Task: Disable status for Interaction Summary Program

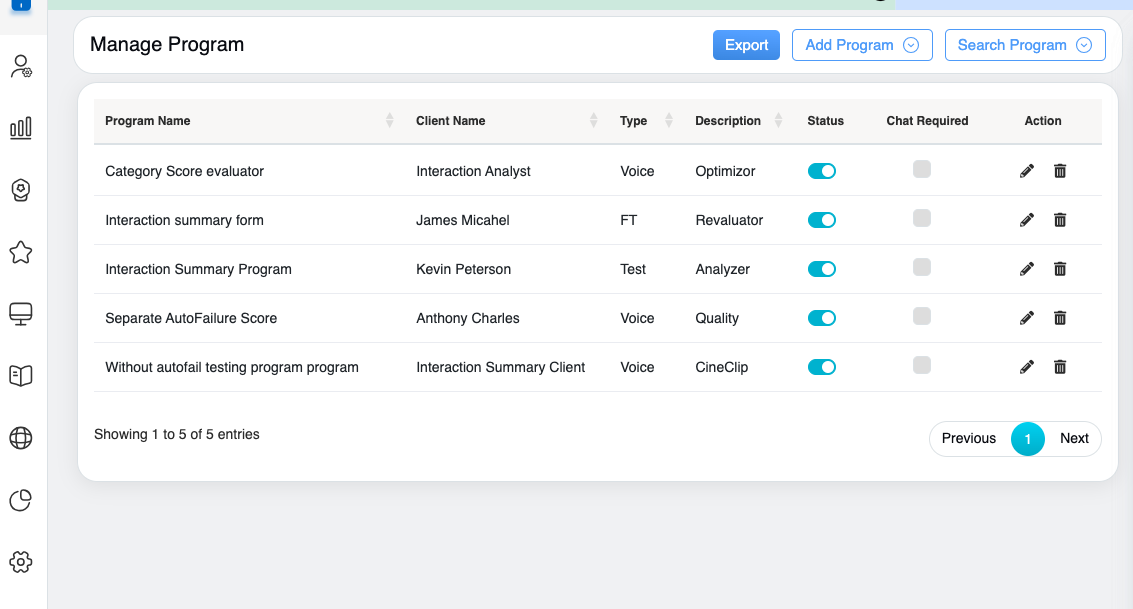Action: pos(821,269)
